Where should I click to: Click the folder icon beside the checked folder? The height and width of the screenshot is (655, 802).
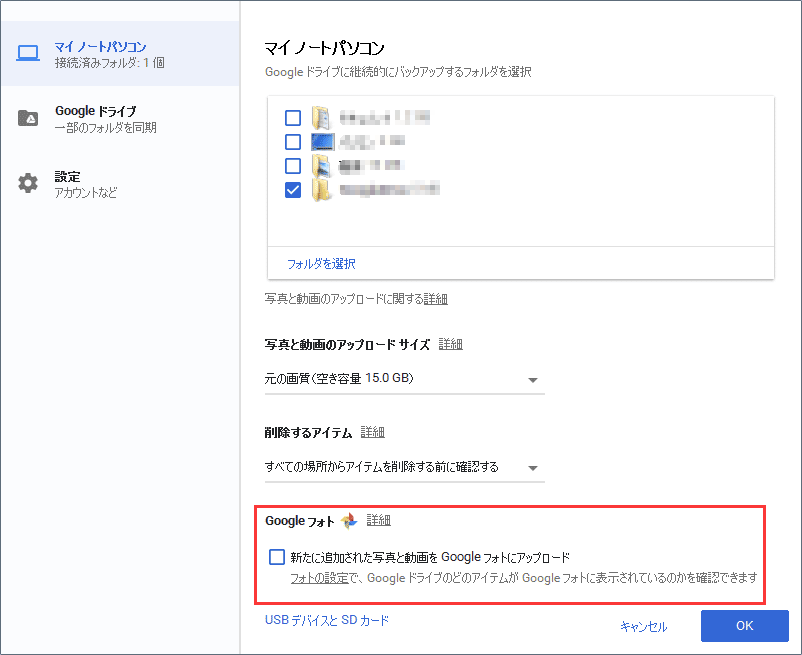(320, 190)
